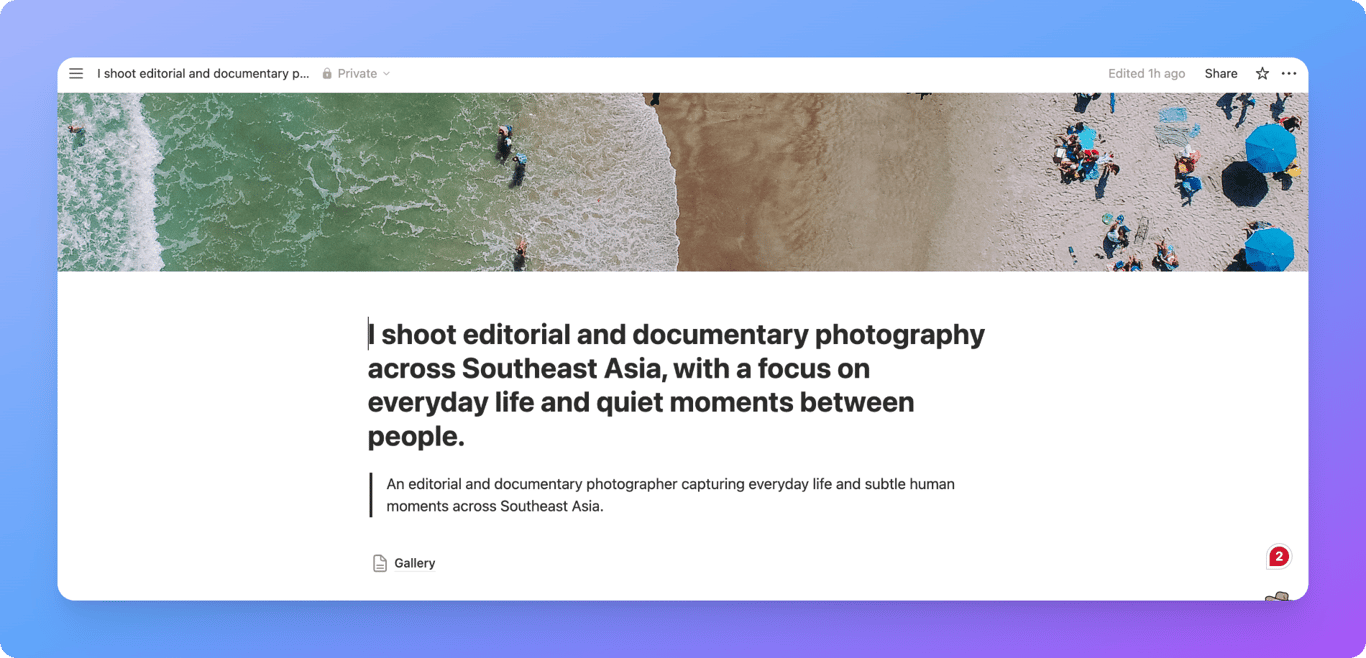Open the page options via the ellipsis icon

tap(1289, 73)
